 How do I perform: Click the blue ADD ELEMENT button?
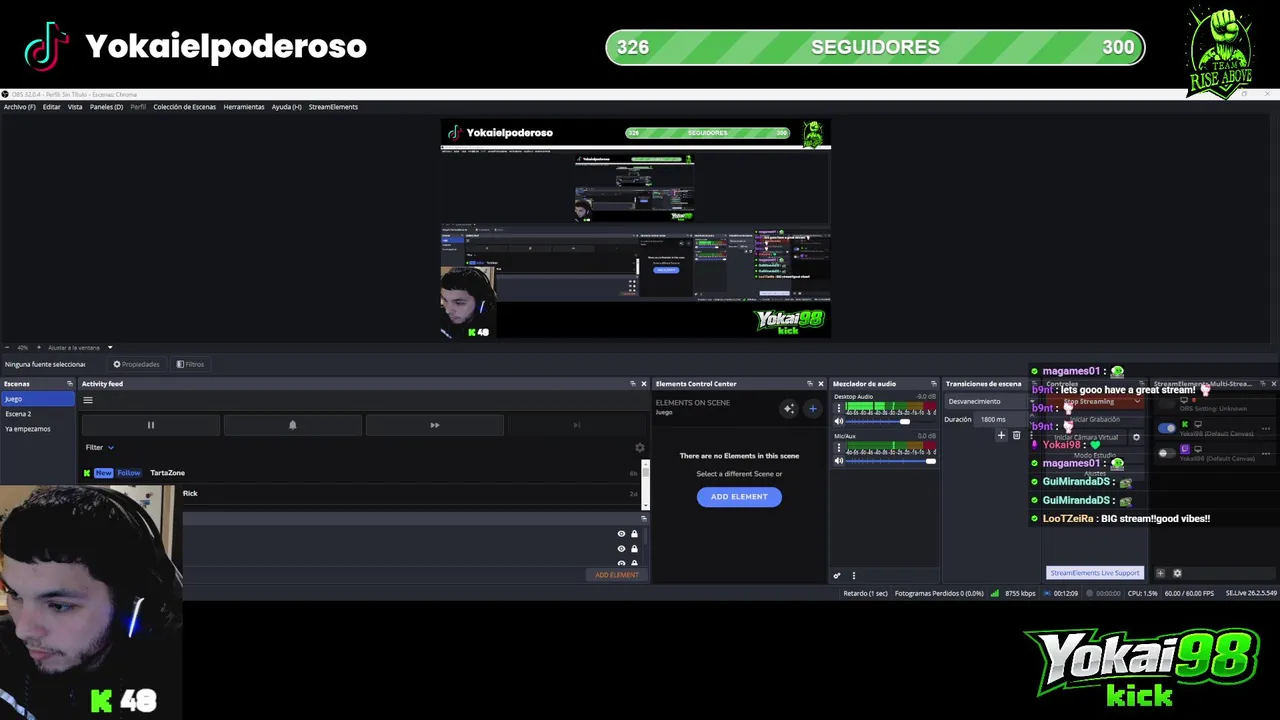(739, 497)
